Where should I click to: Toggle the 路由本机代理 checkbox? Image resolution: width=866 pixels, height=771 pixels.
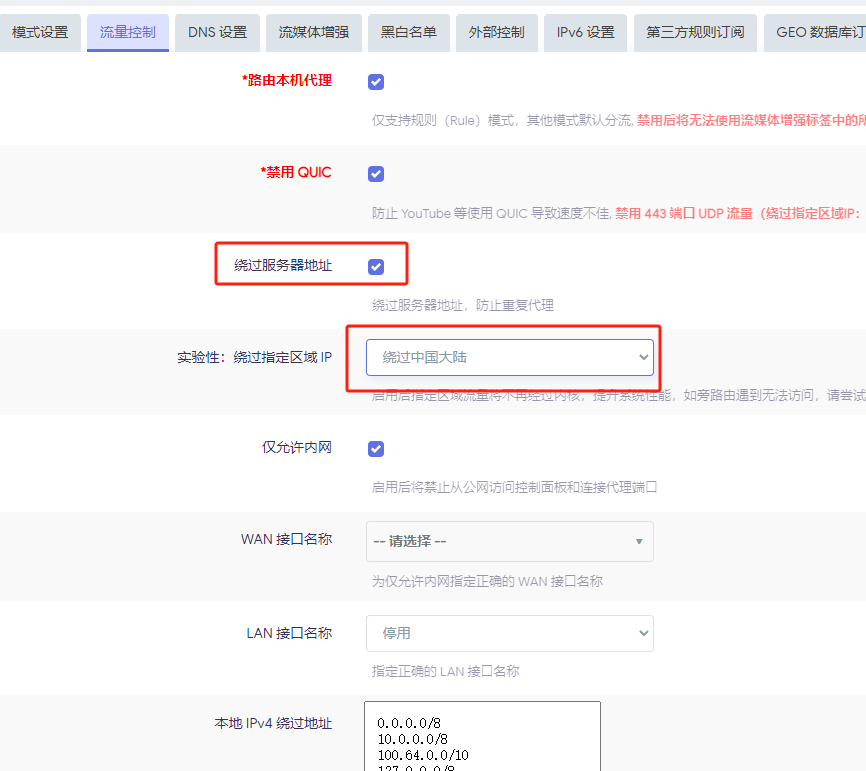376,82
